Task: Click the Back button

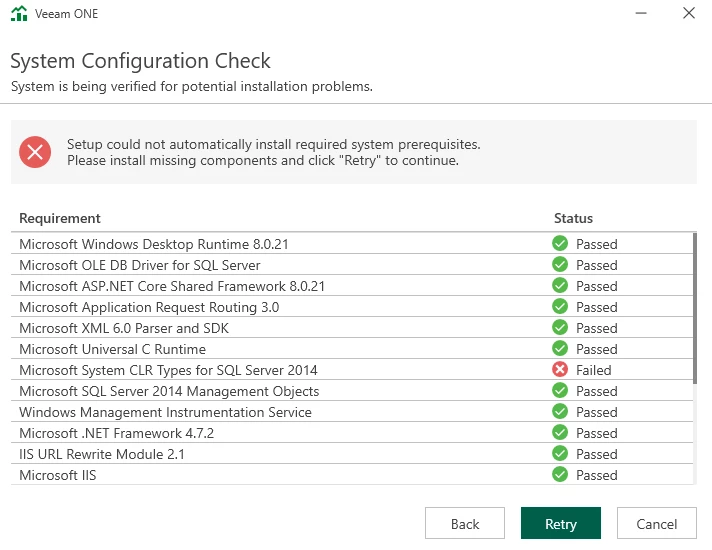Action: pos(465,524)
